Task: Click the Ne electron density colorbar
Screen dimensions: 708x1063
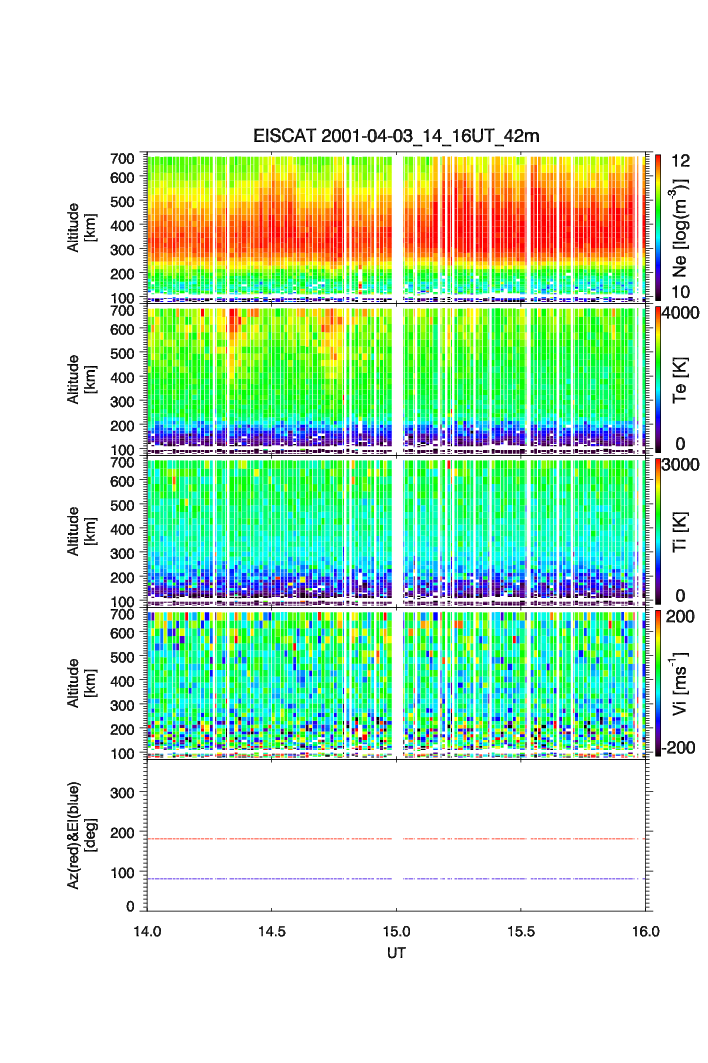Action: [x=658, y=226]
